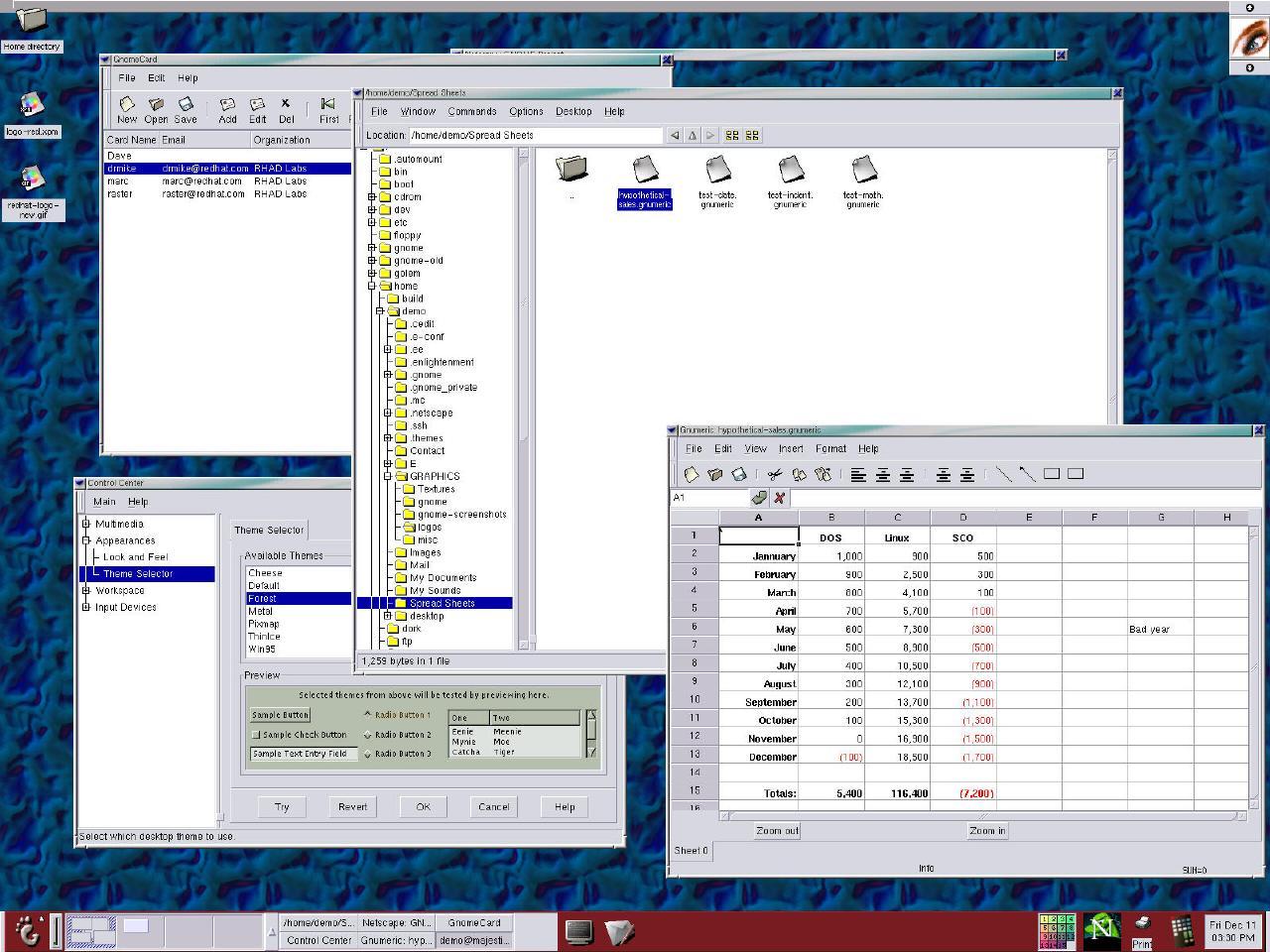Open the Format menu in Gnumeric

[x=830, y=448]
